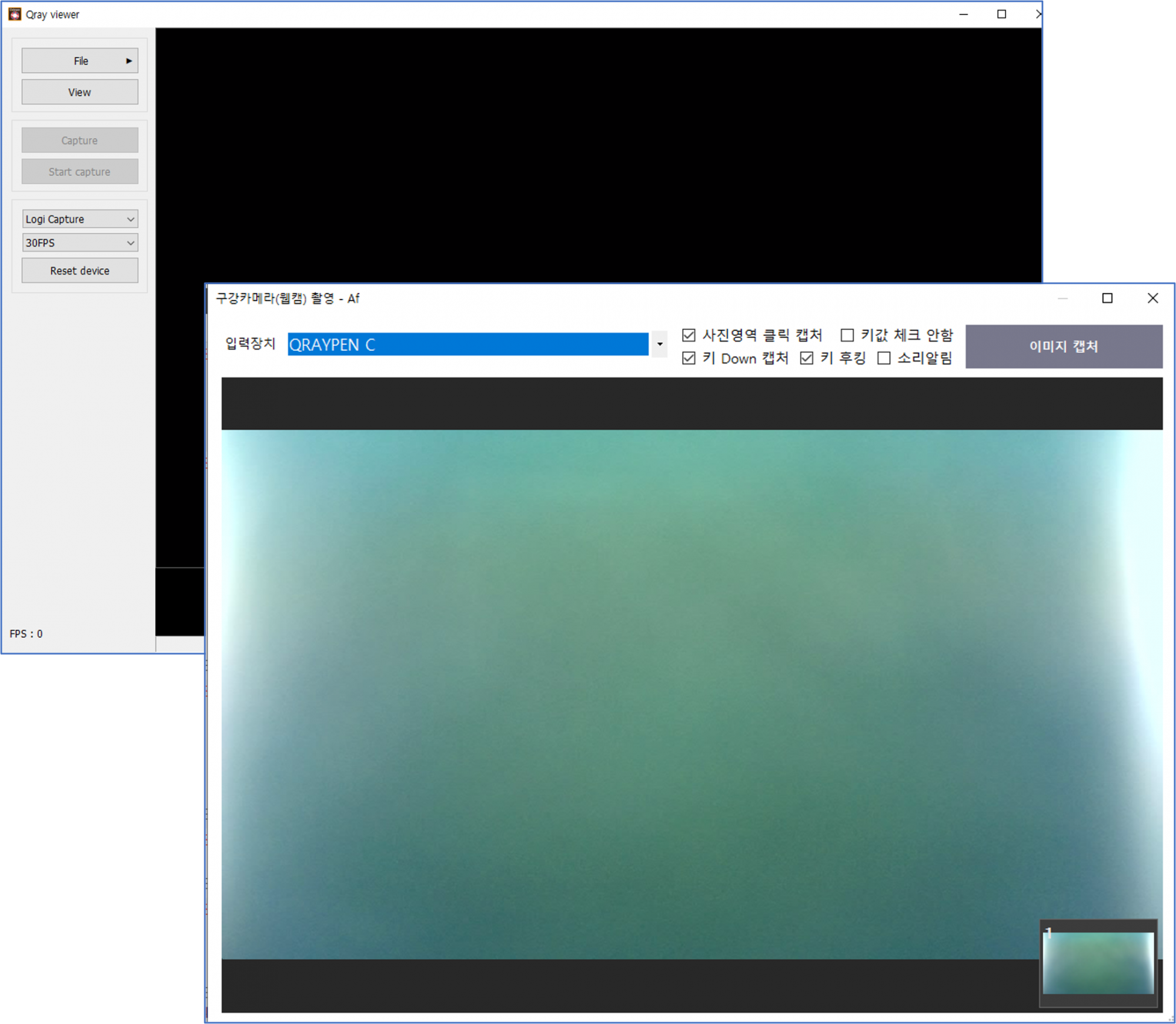Click the View button
Image resolution: width=1176 pixels, height=1024 pixels.
(80, 92)
